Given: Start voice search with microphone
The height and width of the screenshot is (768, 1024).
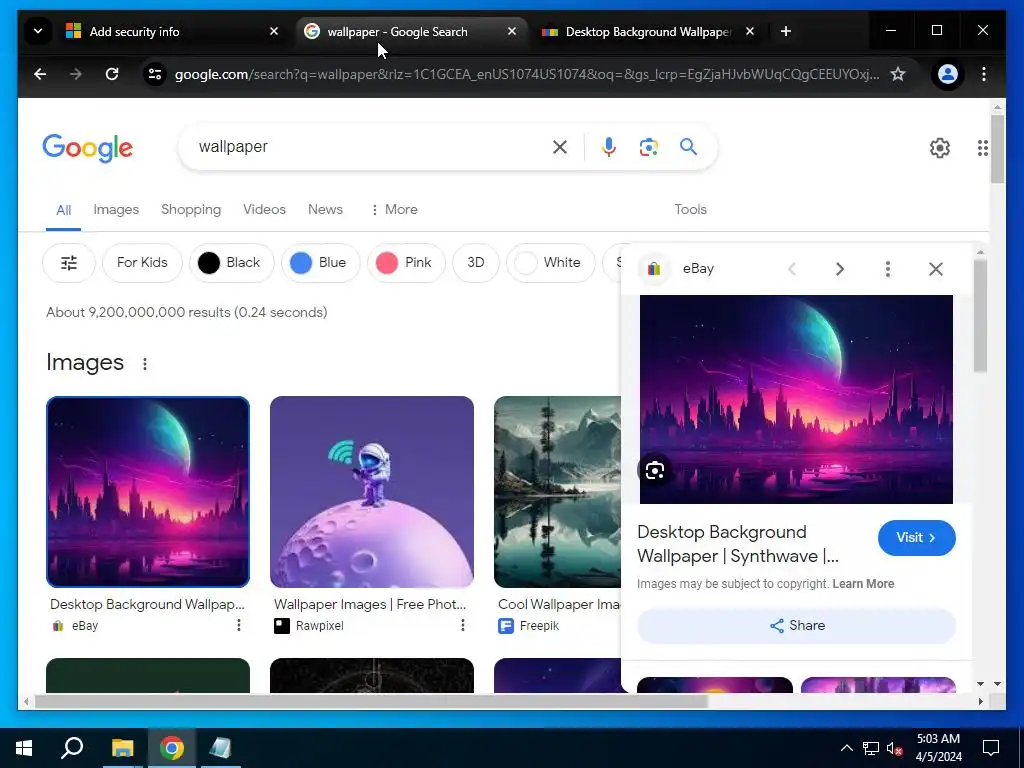Looking at the screenshot, I should tap(609, 147).
